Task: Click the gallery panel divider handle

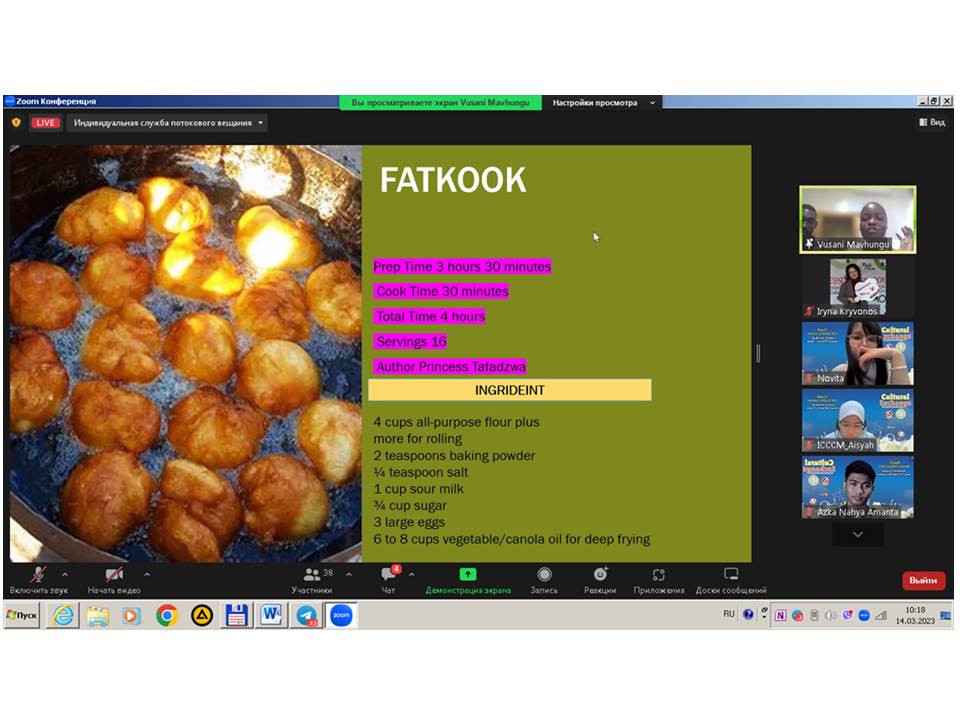Action: [x=759, y=353]
